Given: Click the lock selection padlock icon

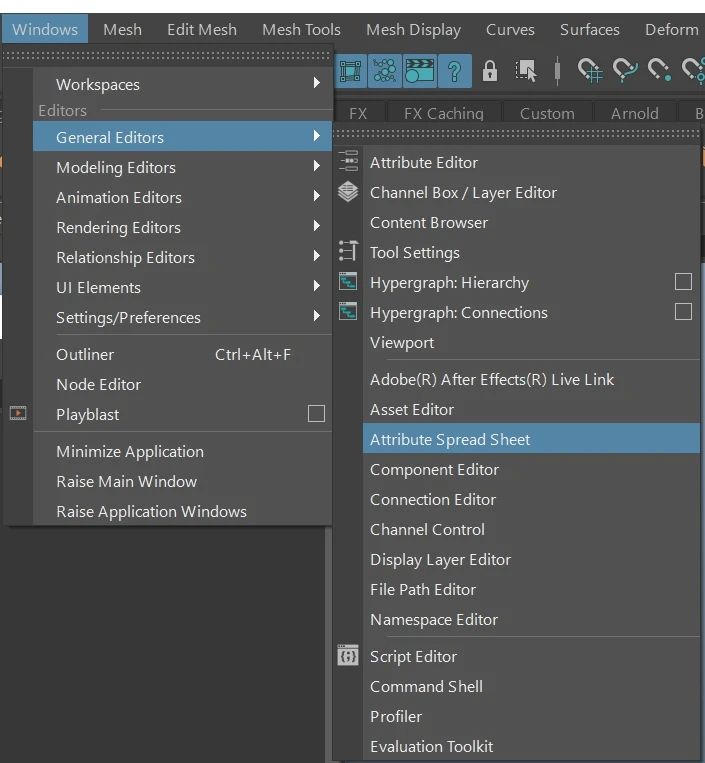Looking at the screenshot, I should pos(489,71).
